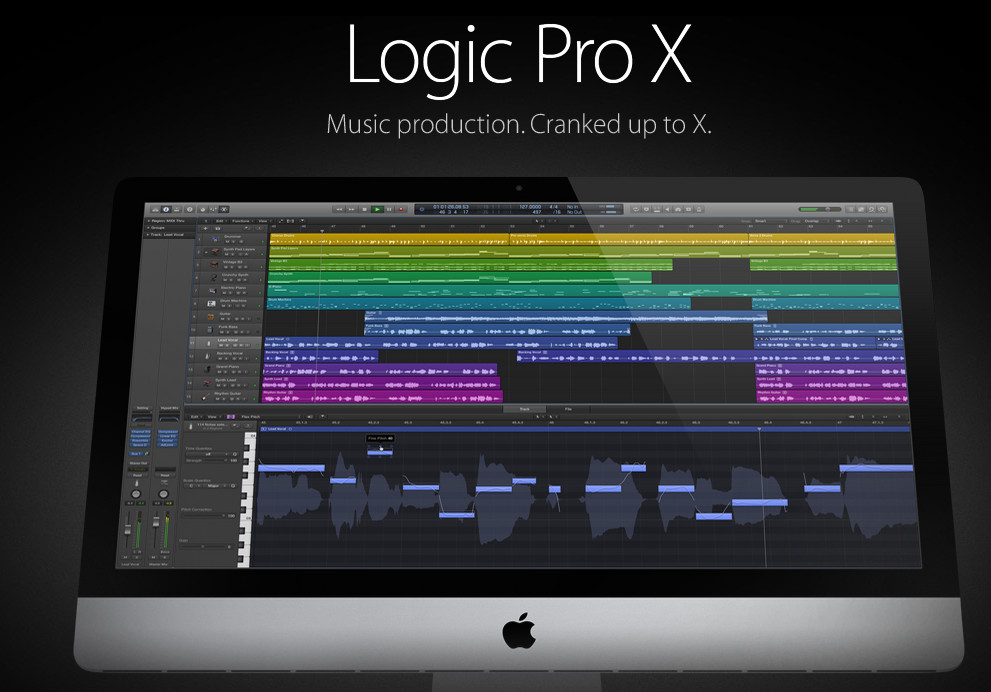Screen dimensions: 991x692
Task: Click the LCD time position display
Action: (x=451, y=207)
